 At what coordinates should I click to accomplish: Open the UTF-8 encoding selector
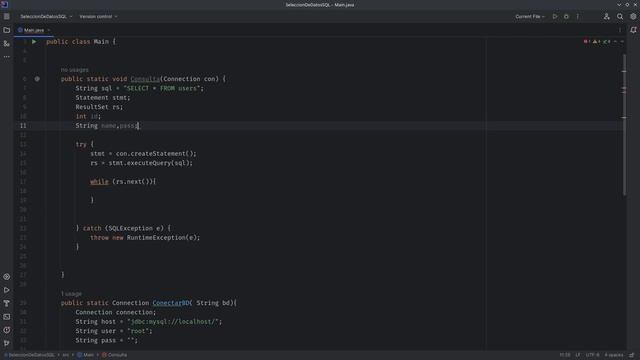pos(593,355)
